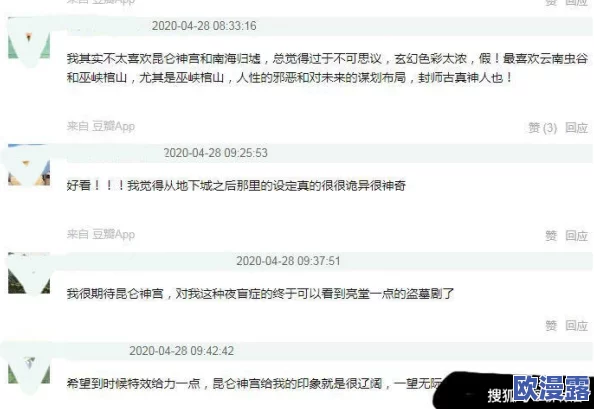Screen dimensions: 594x409
Task: Select the comment text mentioning 盗墓剧
Action: point(260,293)
